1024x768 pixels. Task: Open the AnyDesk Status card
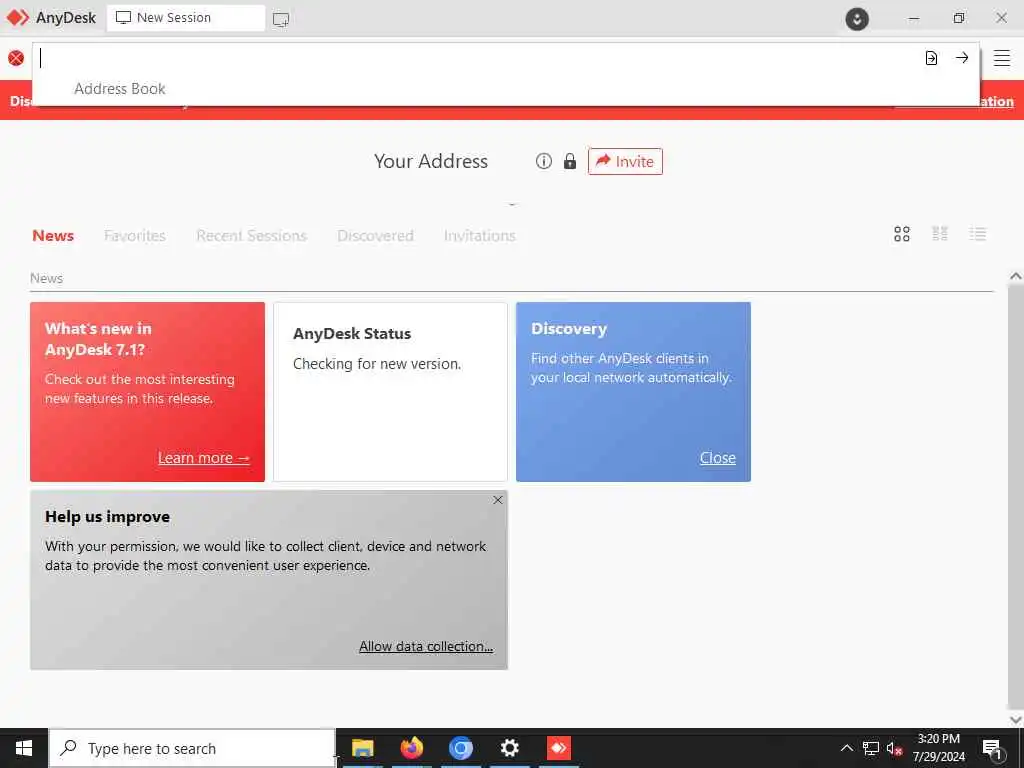(390, 392)
